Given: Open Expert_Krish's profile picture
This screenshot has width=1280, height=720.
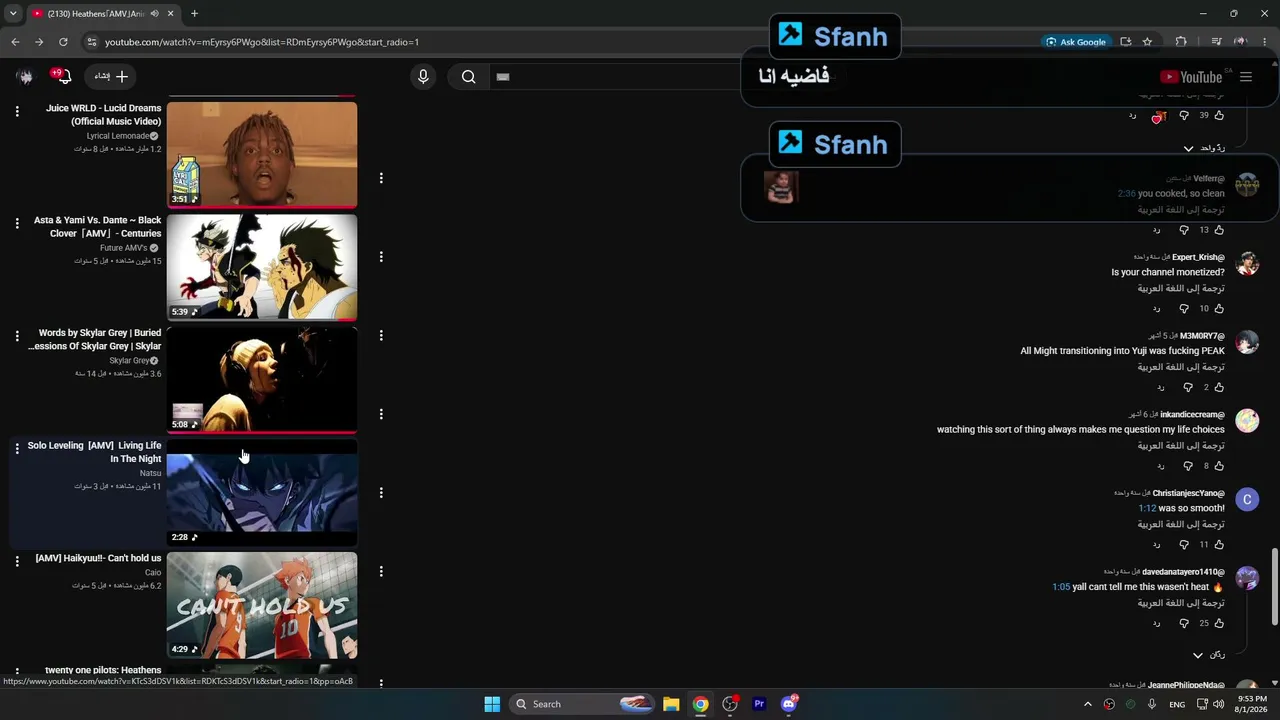Looking at the screenshot, I should click(1247, 264).
